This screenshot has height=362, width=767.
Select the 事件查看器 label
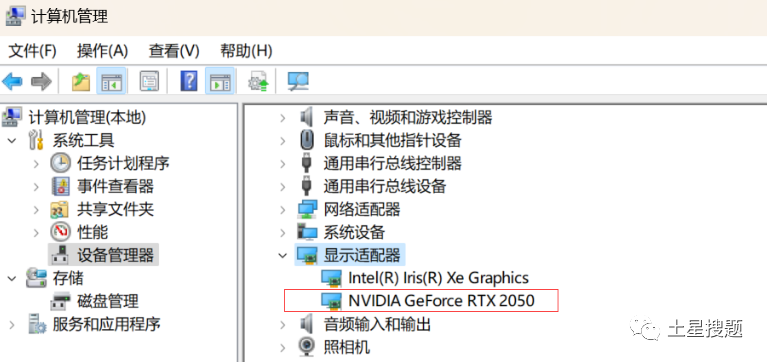(x=115, y=186)
